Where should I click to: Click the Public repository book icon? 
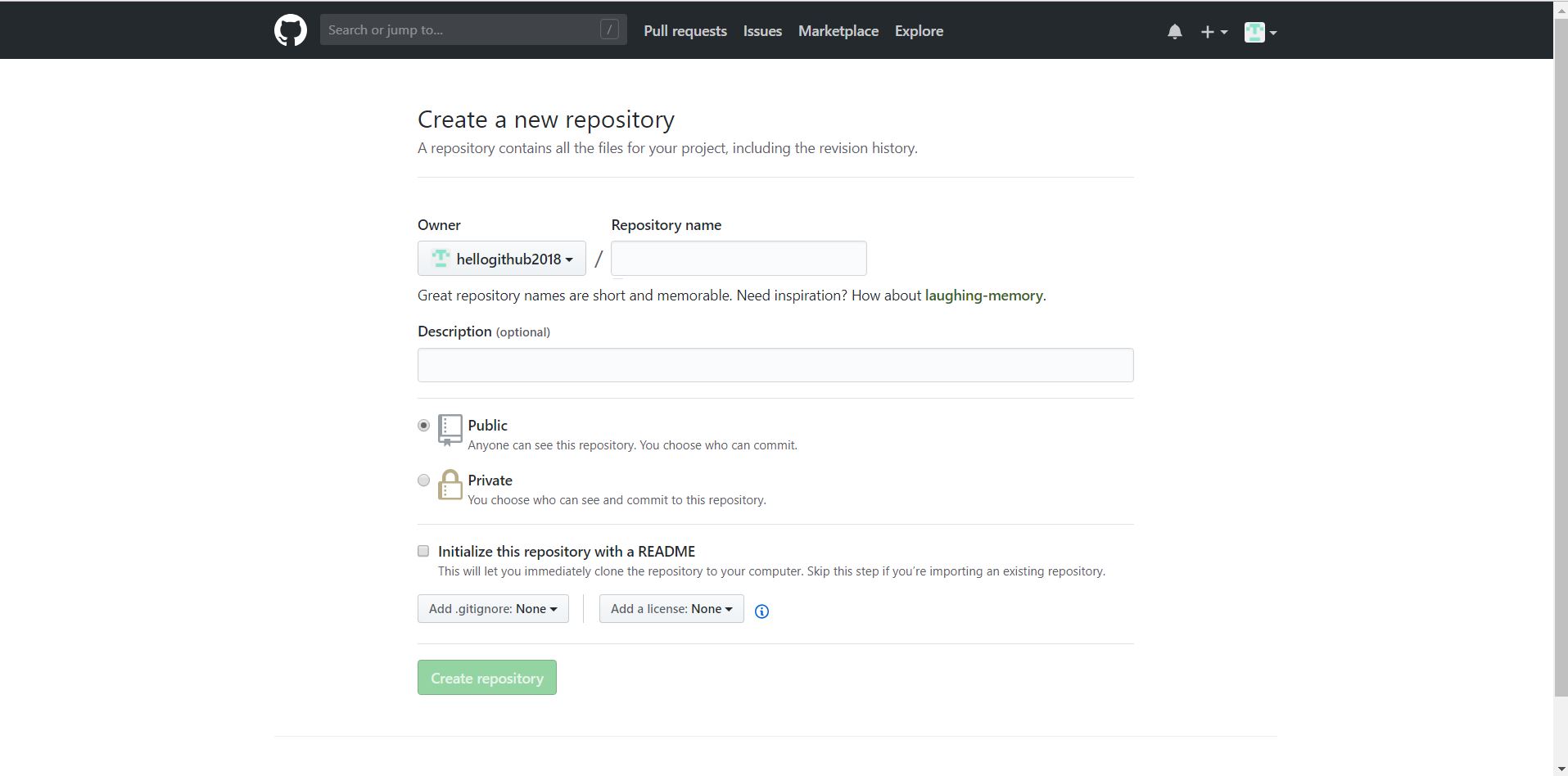[450, 430]
